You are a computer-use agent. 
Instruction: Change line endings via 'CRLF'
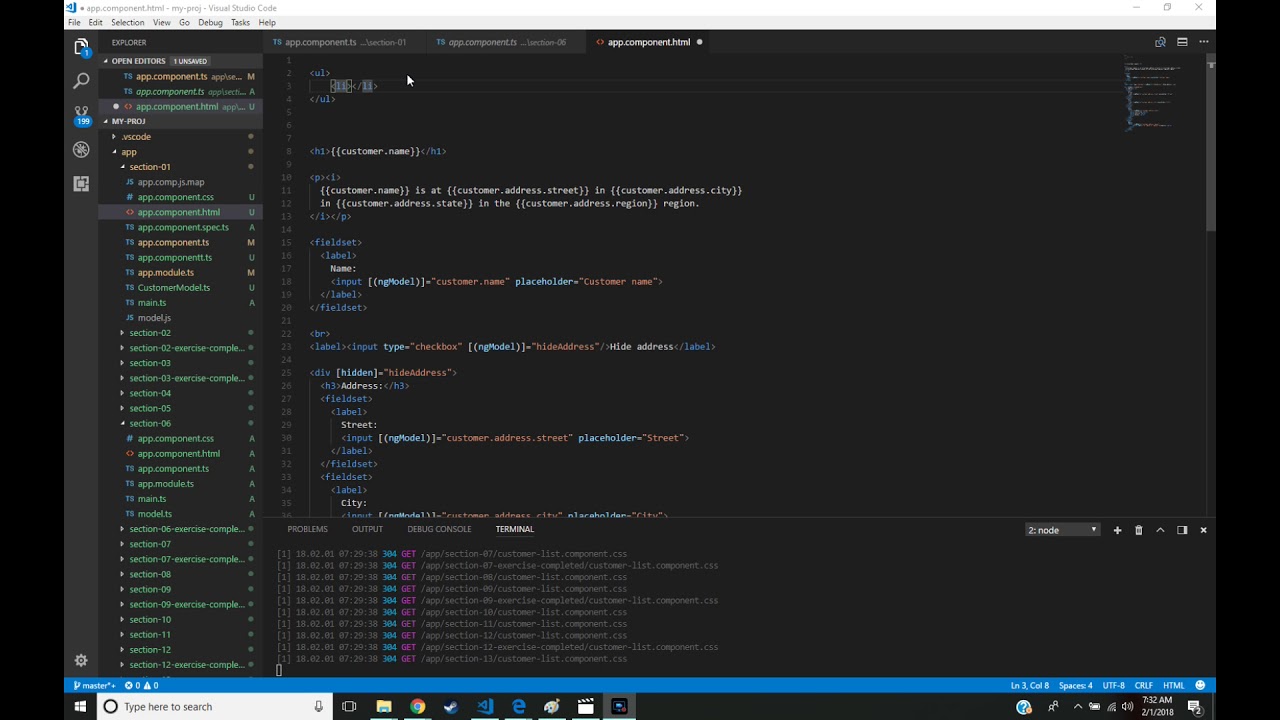1144,686
